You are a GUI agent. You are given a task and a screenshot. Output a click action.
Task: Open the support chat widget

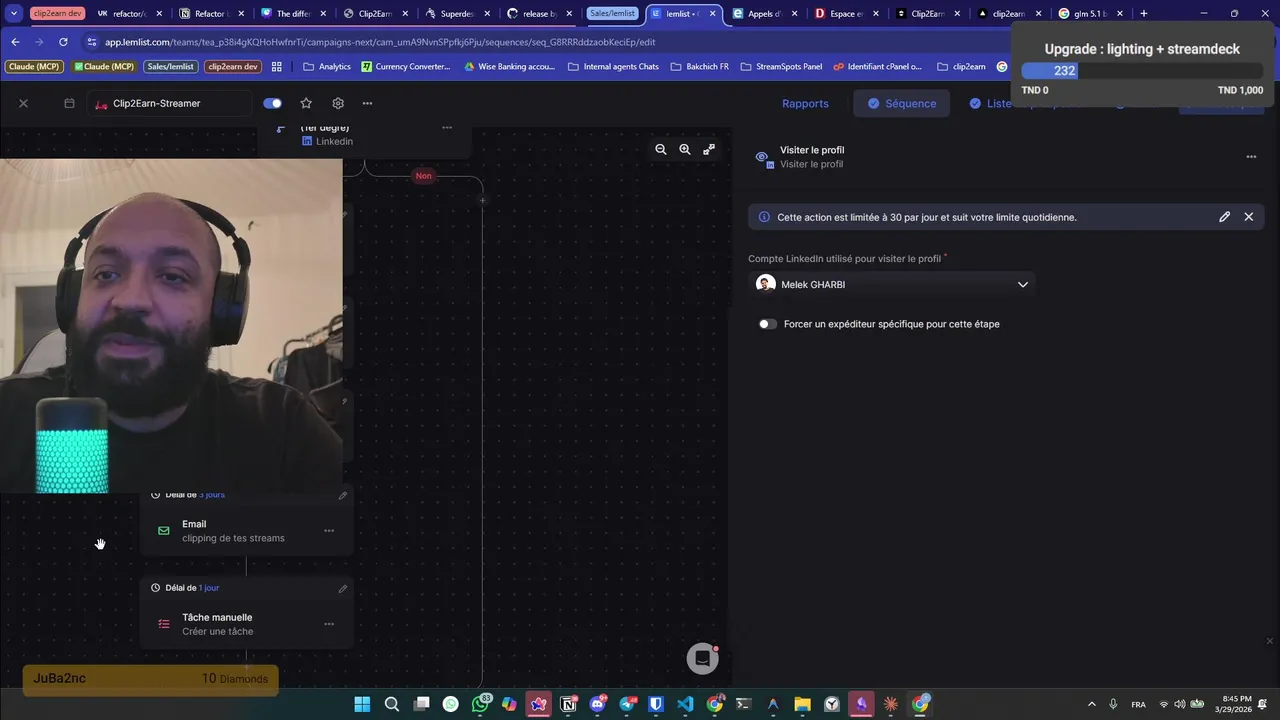[x=703, y=658]
